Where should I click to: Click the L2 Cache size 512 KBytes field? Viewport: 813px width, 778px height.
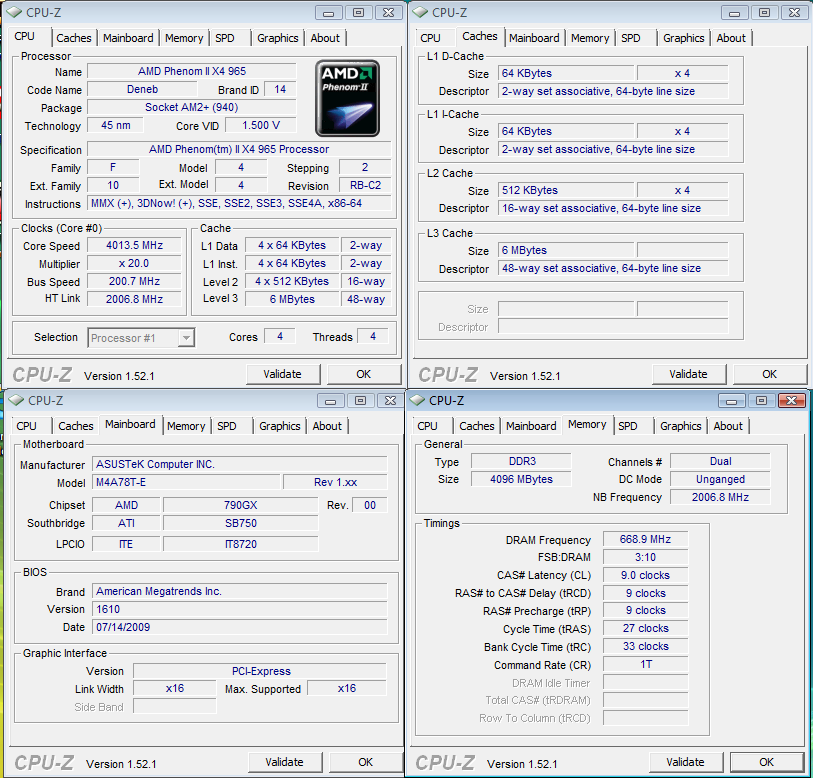click(566, 190)
